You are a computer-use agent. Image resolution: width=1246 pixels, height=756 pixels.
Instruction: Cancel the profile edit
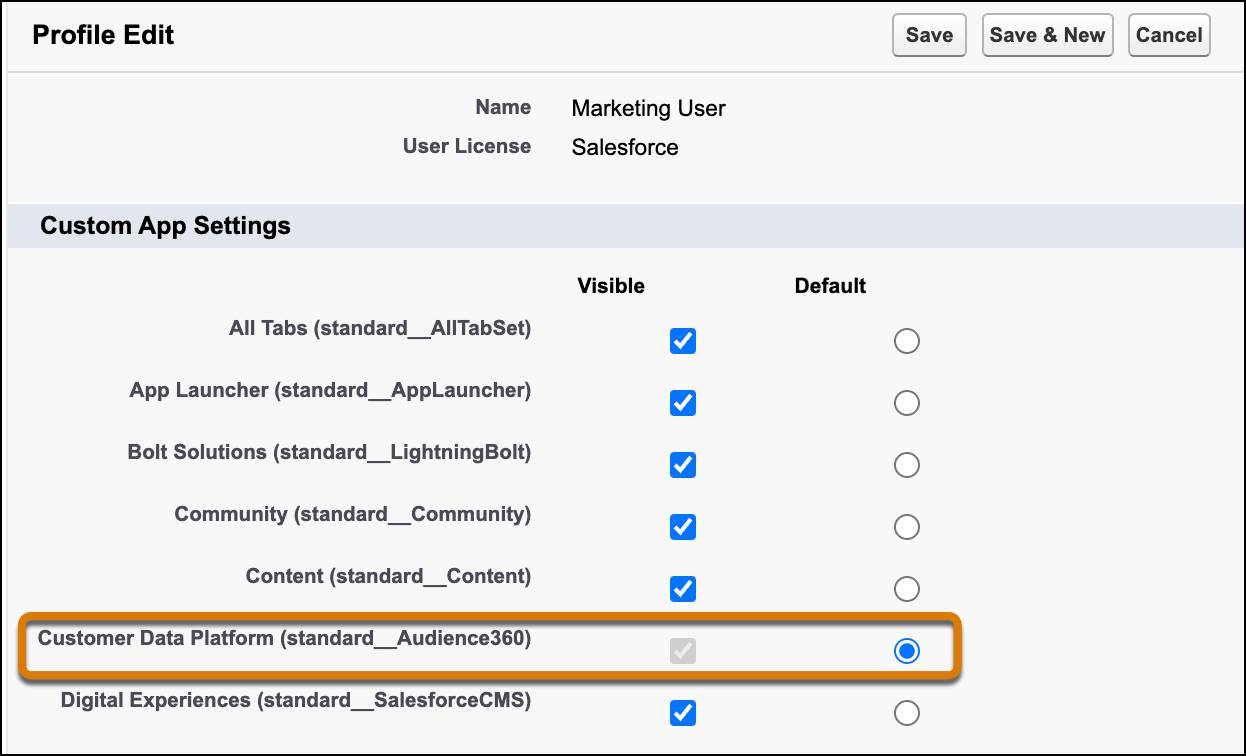pos(1169,36)
